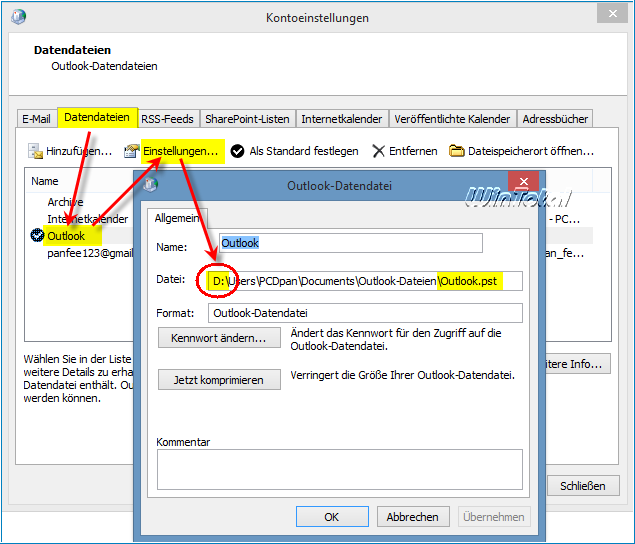Viewport: 635px width, 544px height.
Task: Open the SharePoint-Listen tab
Action: [x=247, y=119]
